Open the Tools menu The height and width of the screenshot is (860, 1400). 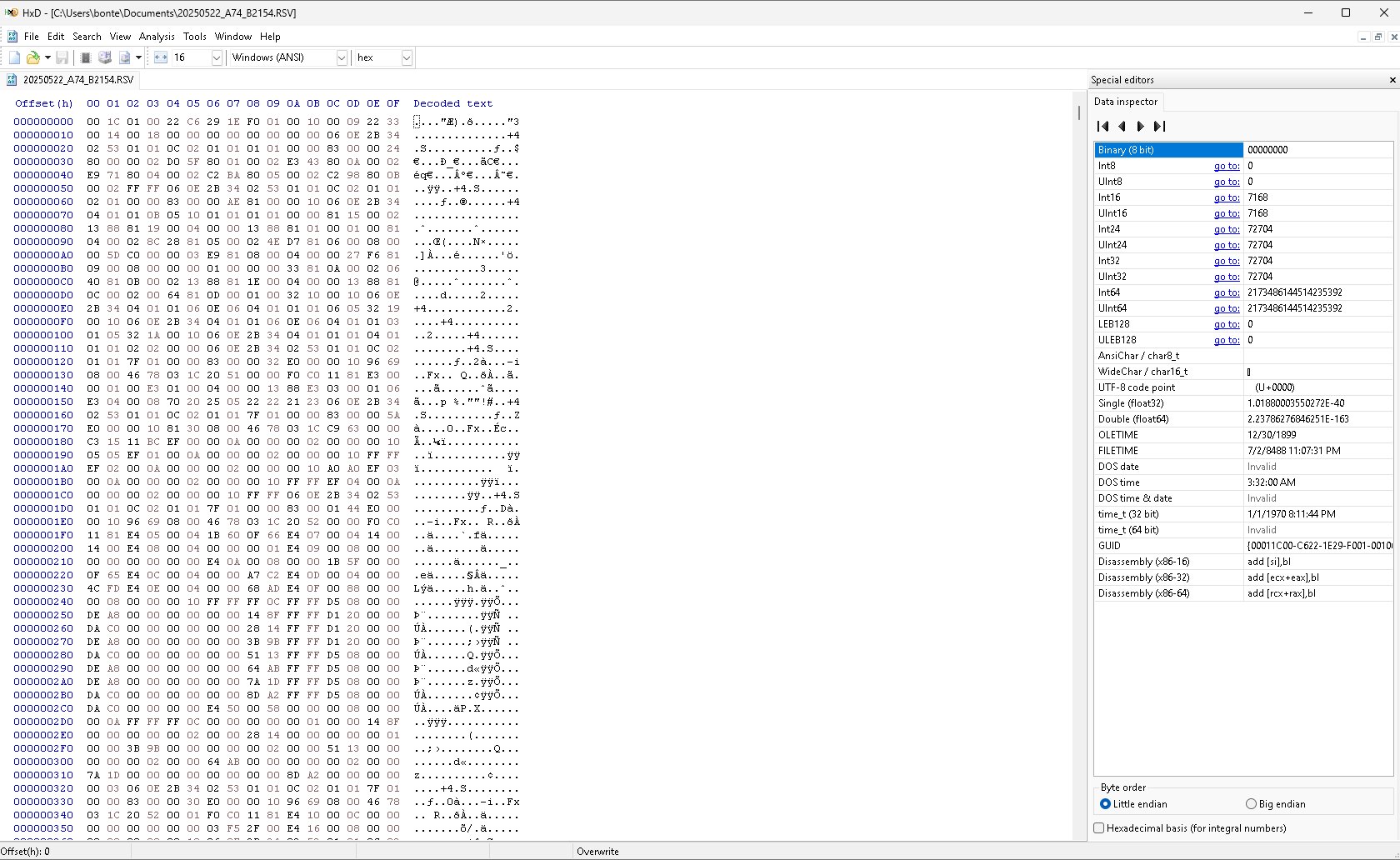[195, 37]
